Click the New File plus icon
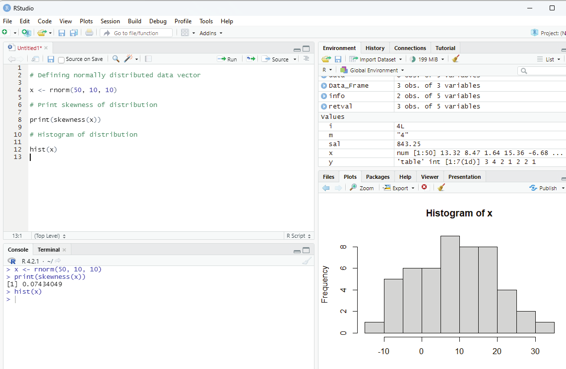This screenshot has height=369, width=566. pos(5,32)
